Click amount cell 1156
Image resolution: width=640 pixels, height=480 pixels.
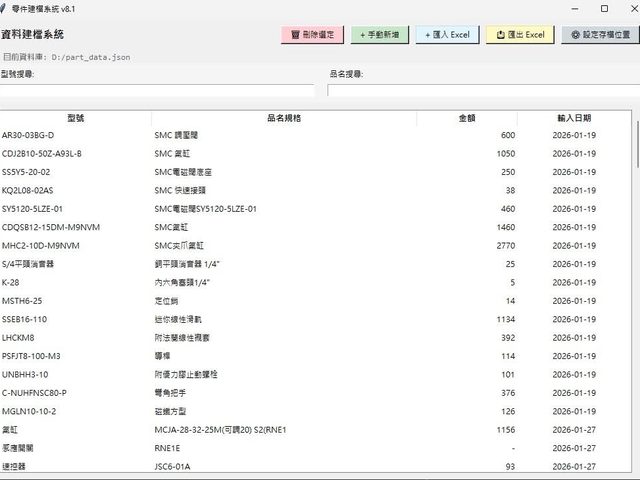click(506, 430)
